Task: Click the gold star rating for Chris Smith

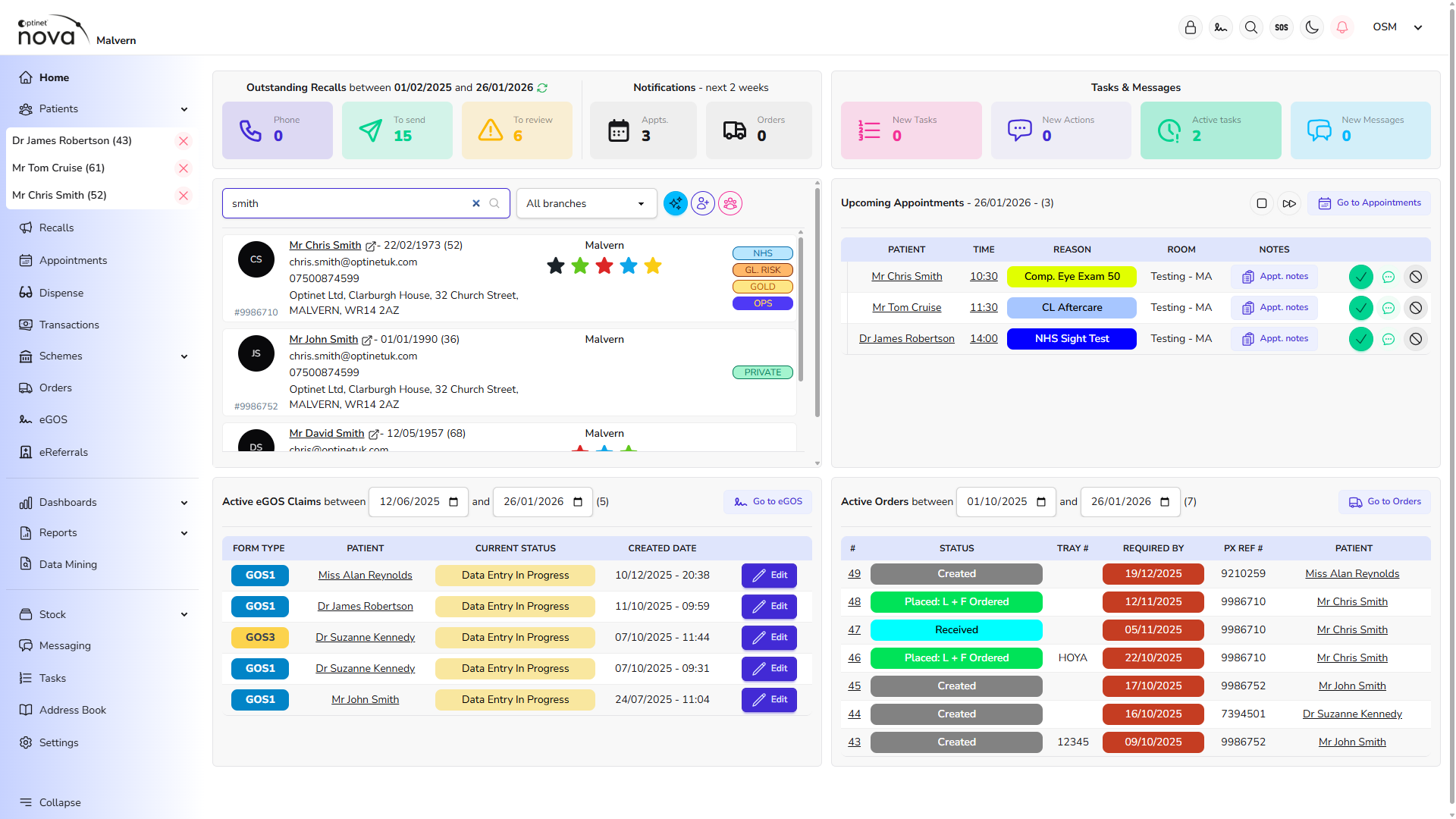Action: click(x=653, y=265)
